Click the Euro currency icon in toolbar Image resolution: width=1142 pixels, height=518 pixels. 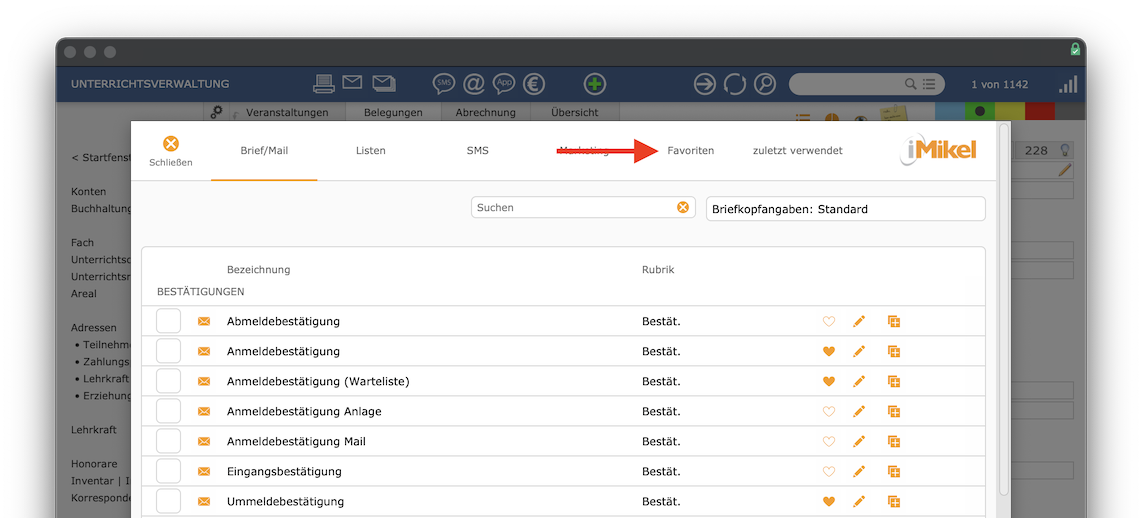tap(535, 84)
